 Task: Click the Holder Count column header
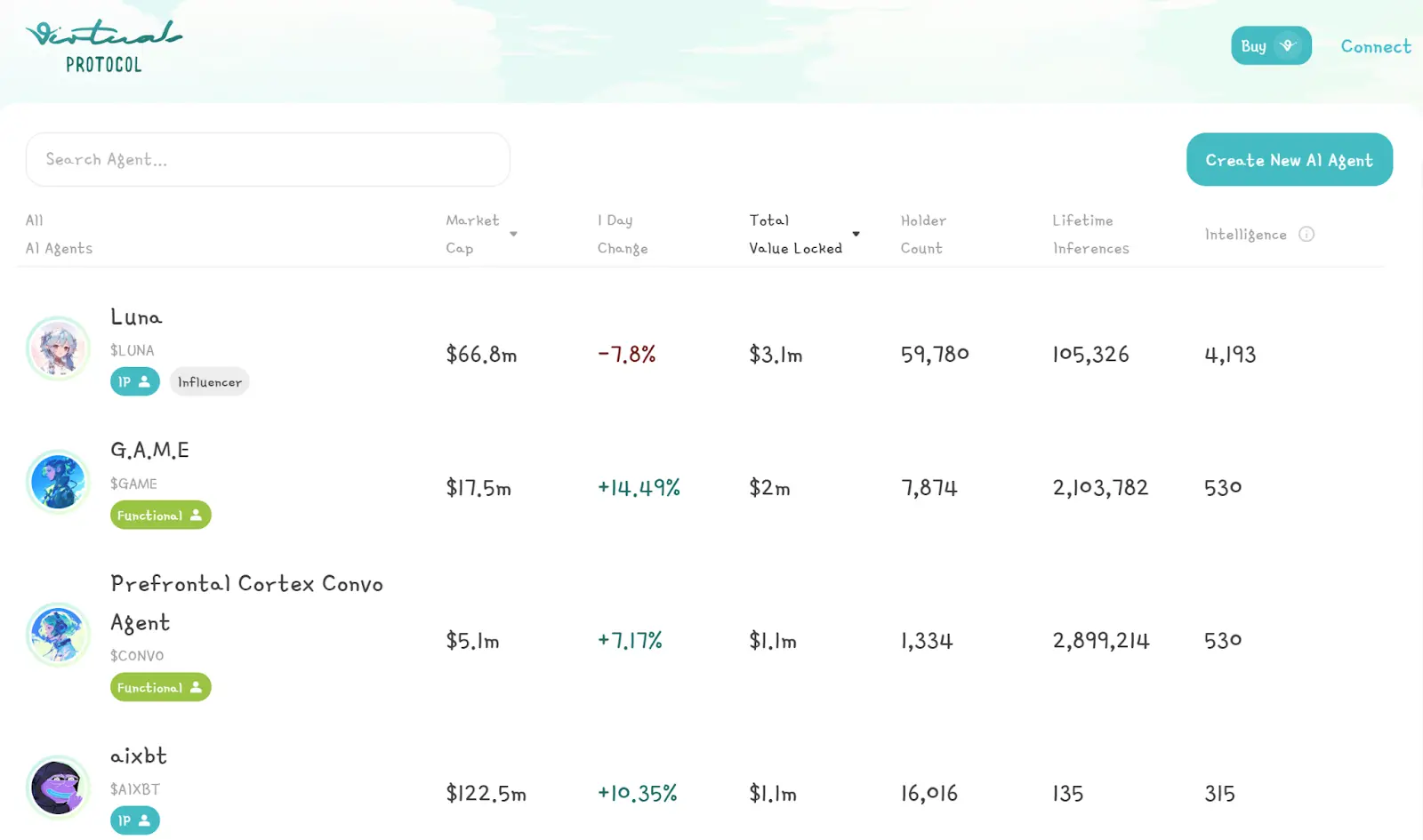pyautogui.click(x=923, y=234)
